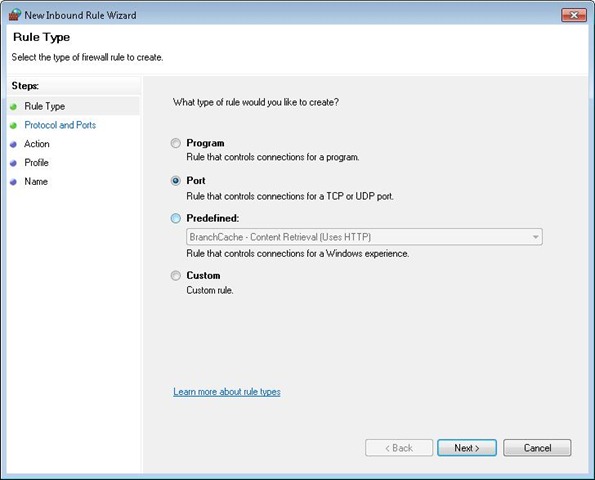Image resolution: width=595 pixels, height=480 pixels.
Task: Open the Action step in sidebar
Action: pos(37,144)
